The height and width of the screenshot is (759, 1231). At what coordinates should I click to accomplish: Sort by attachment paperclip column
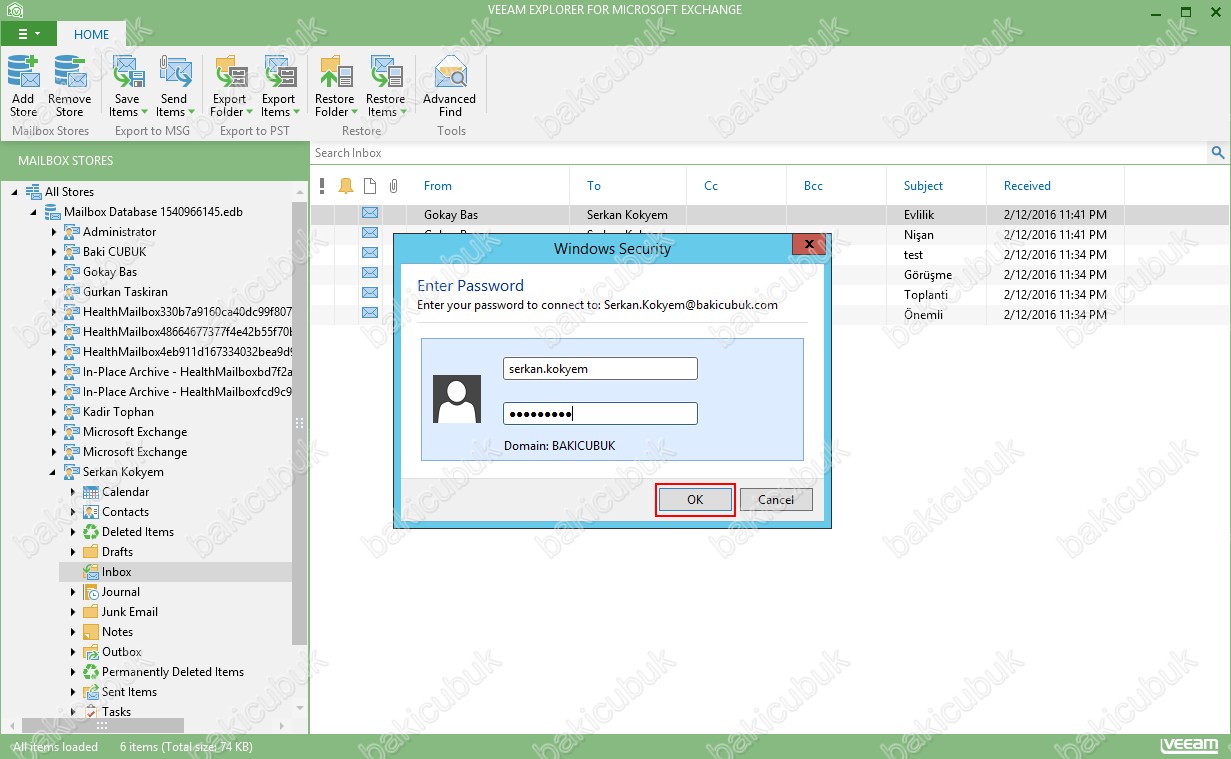394,186
